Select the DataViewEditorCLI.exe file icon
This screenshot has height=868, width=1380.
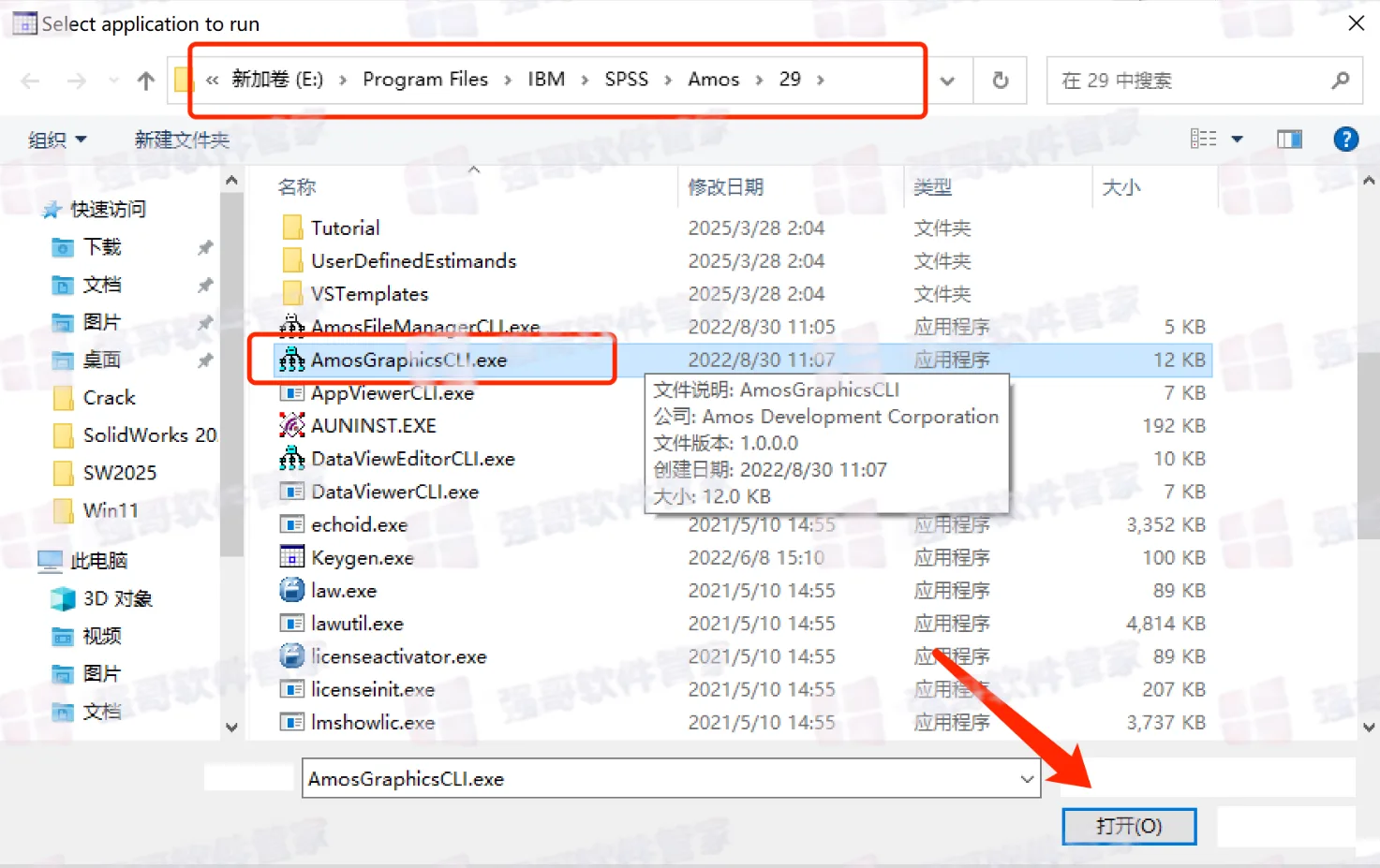pos(291,459)
